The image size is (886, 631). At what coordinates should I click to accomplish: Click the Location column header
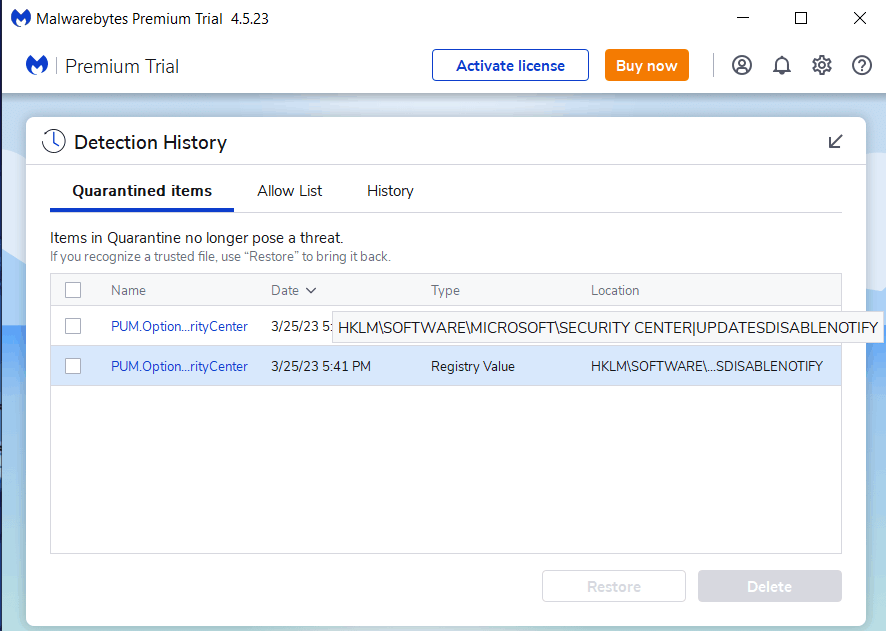pyautogui.click(x=615, y=290)
